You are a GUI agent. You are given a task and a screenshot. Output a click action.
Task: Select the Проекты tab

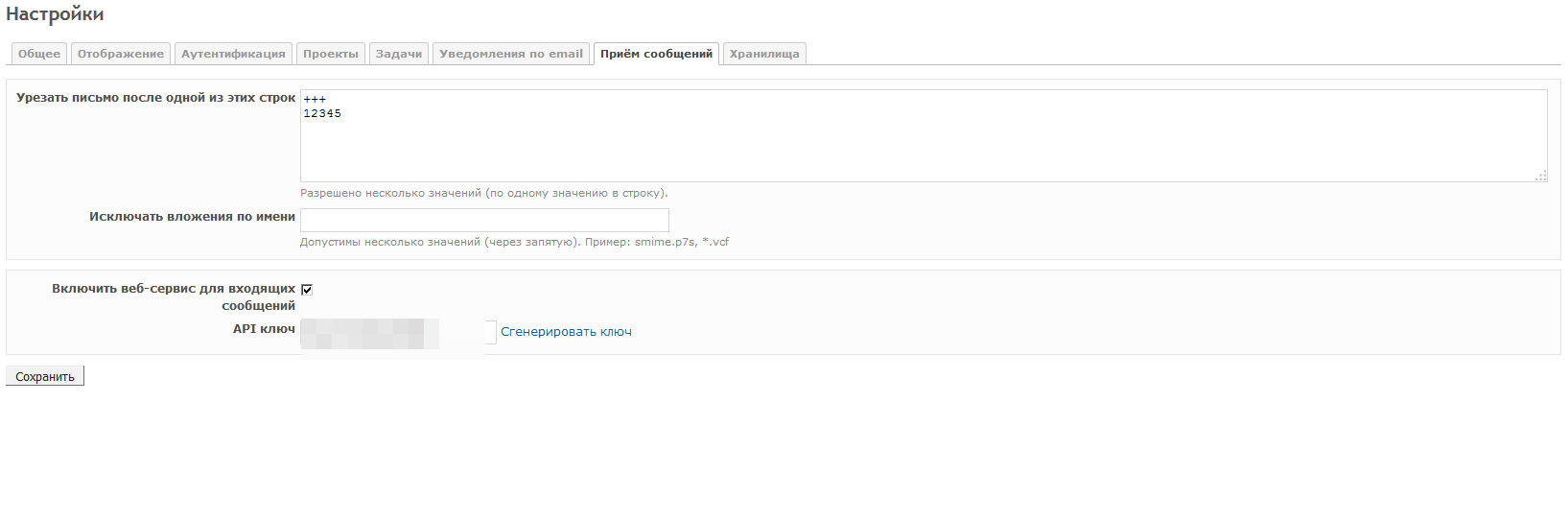331,54
